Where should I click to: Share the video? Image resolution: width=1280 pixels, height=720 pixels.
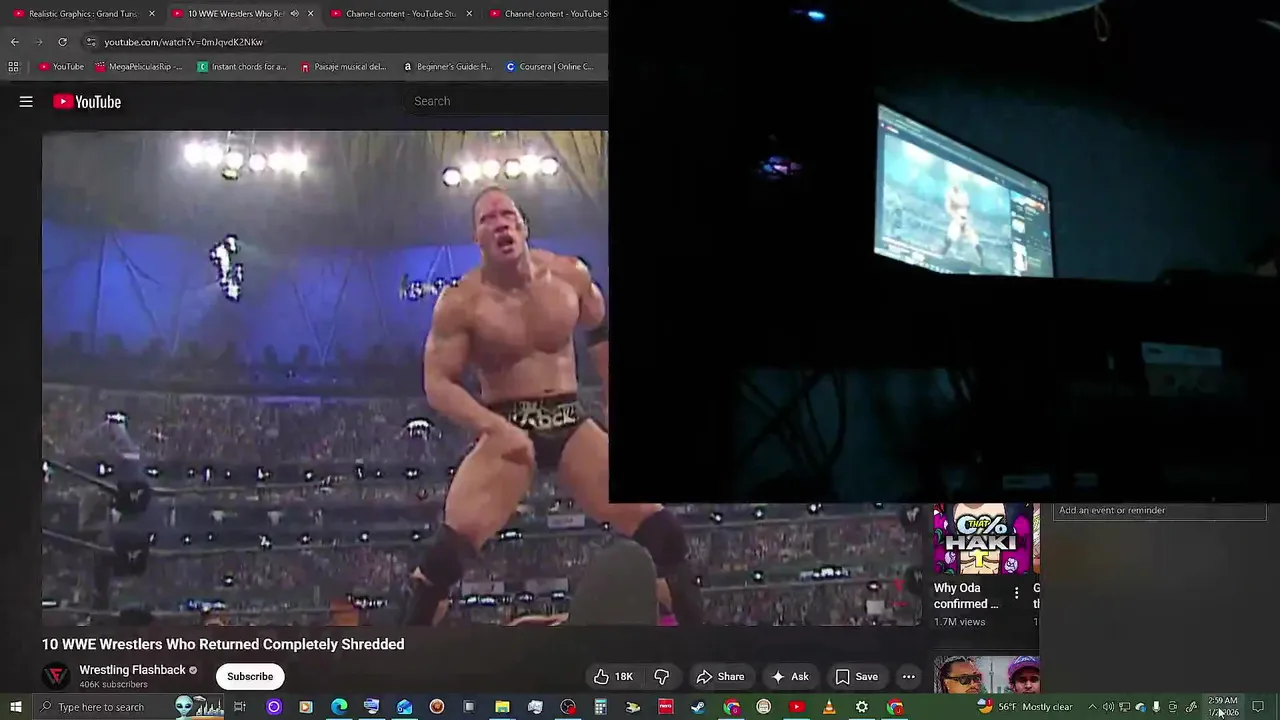720,677
